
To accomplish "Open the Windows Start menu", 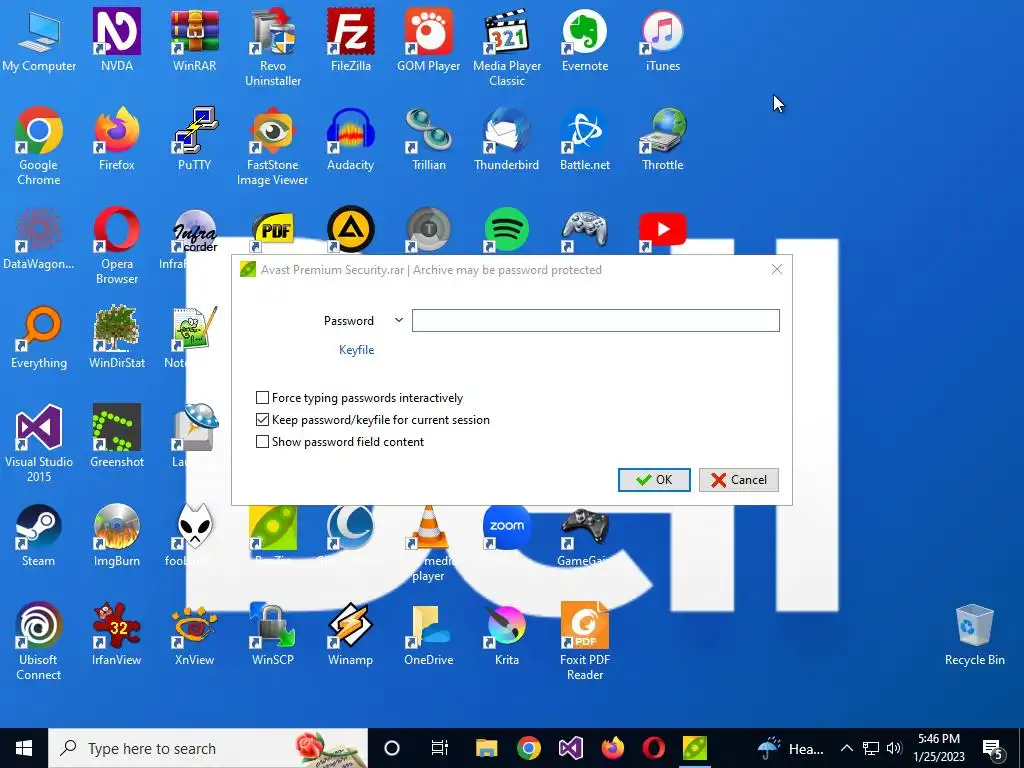I will click(24, 748).
